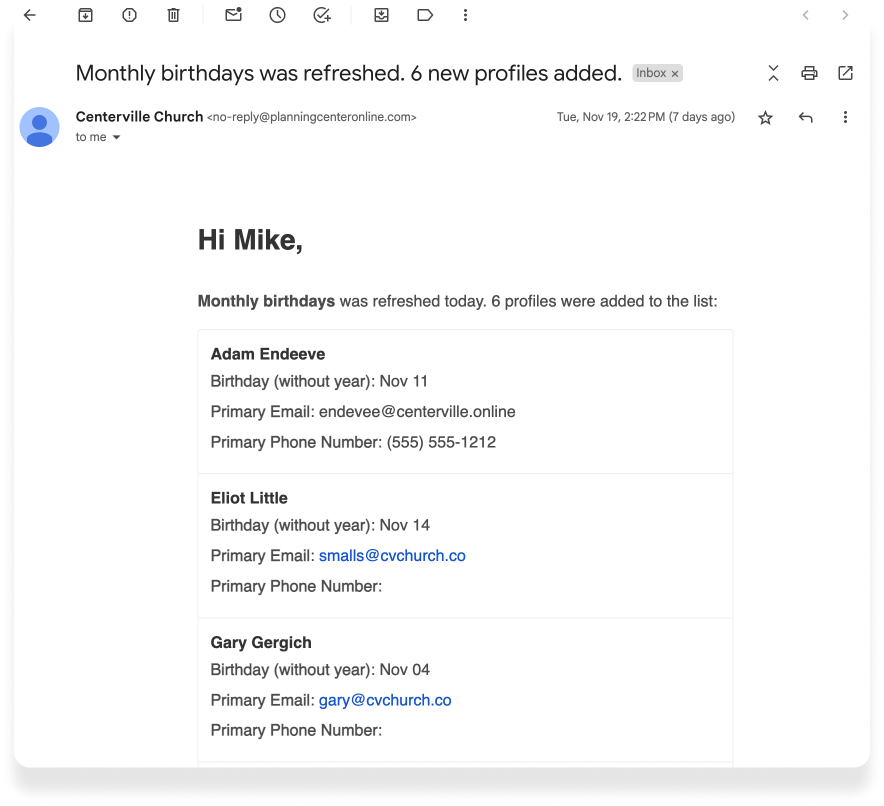
Task: Mark the email as unread
Action: click(233, 16)
